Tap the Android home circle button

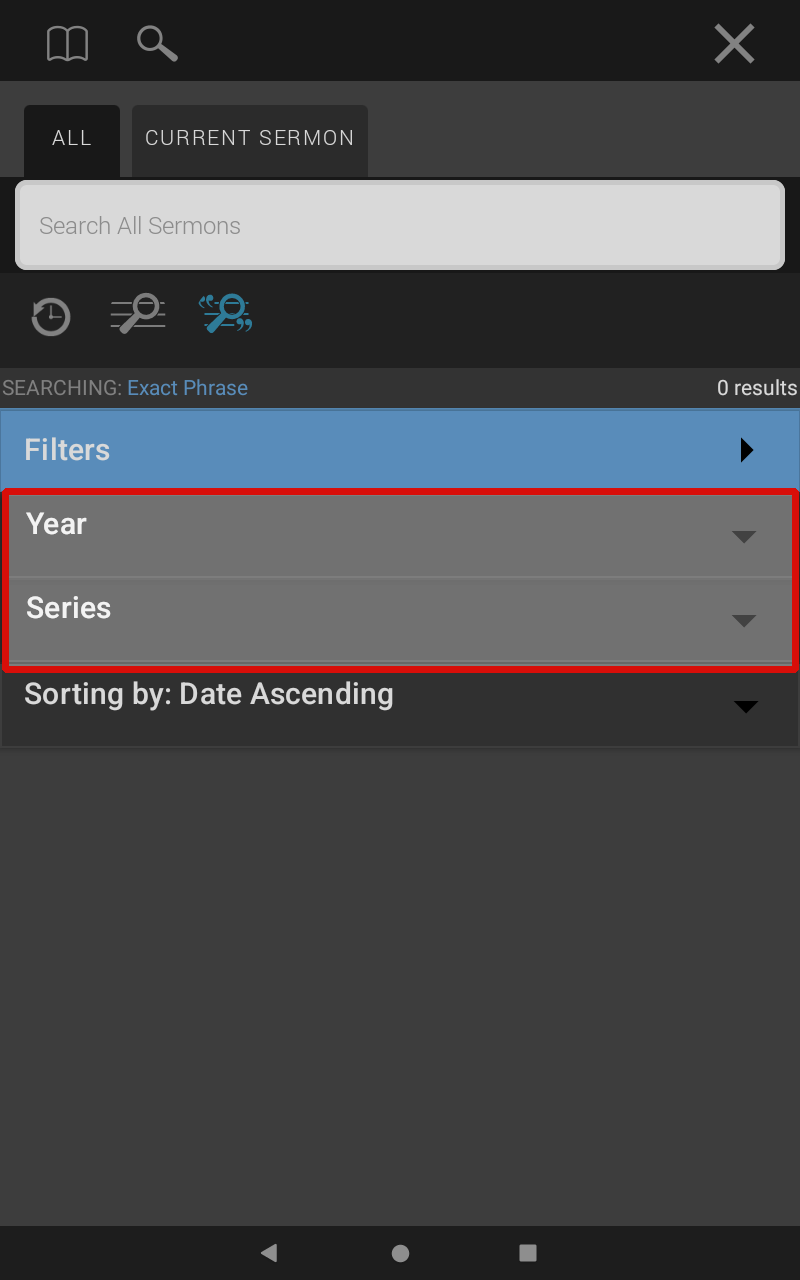tap(400, 1253)
